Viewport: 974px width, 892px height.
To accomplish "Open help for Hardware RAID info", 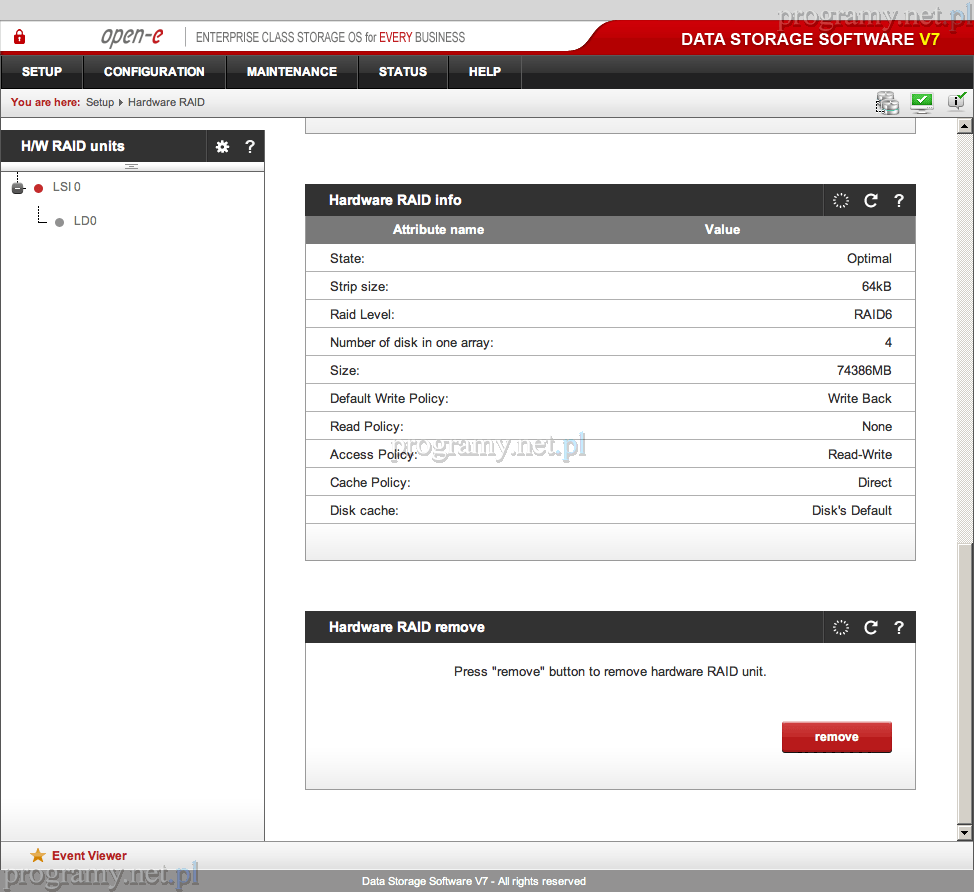I will pyautogui.click(x=899, y=201).
